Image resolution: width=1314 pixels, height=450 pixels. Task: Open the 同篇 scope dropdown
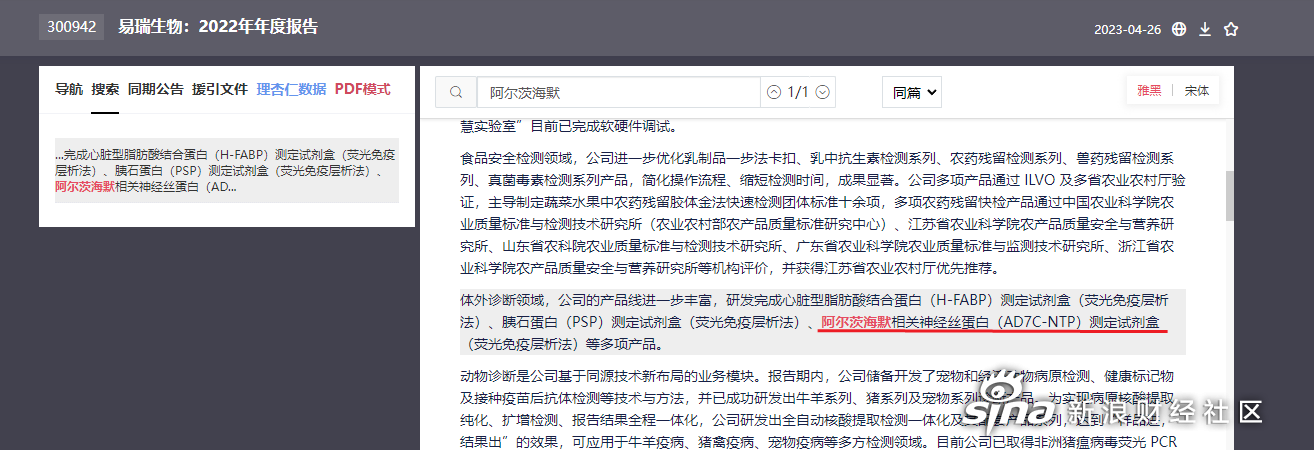tap(912, 92)
